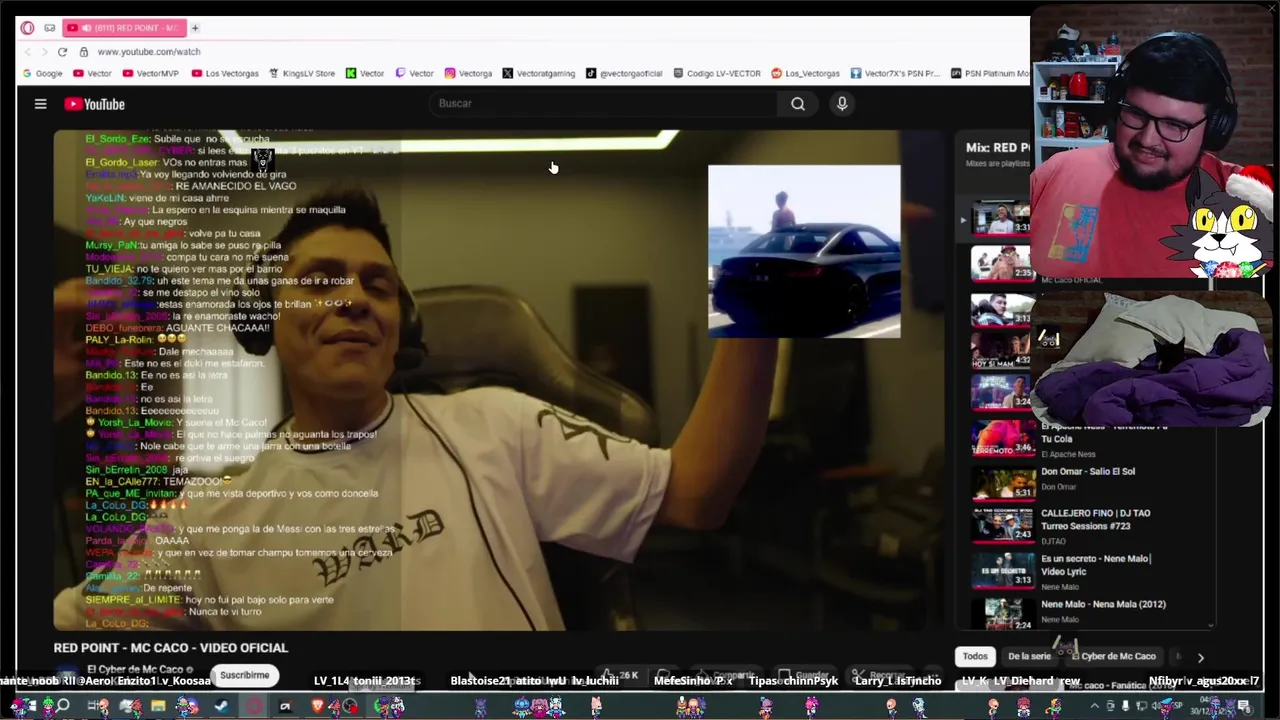Open the VectorMVP bookmark

(x=150, y=73)
